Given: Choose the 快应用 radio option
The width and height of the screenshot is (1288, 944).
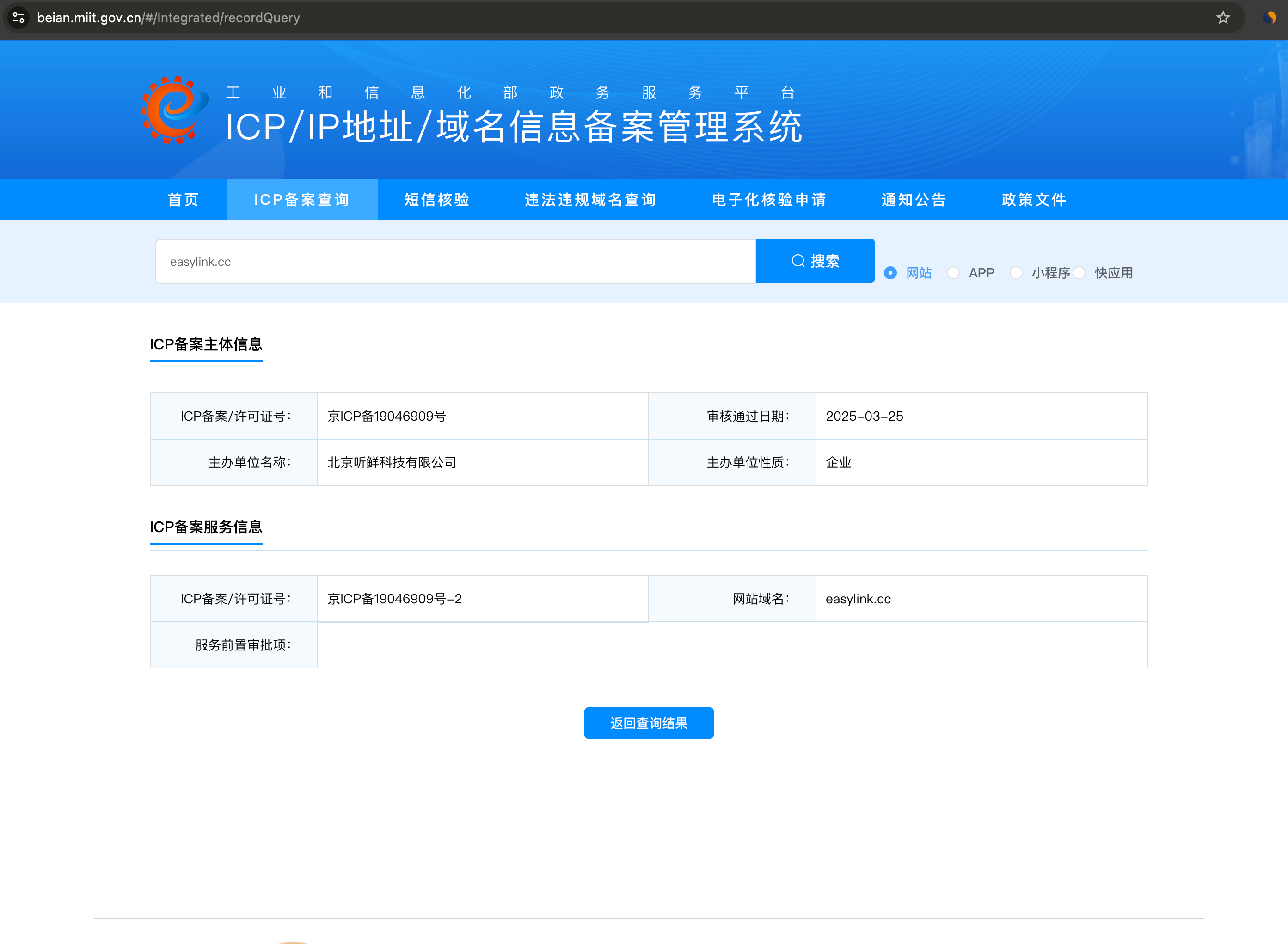Looking at the screenshot, I should [x=1079, y=273].
